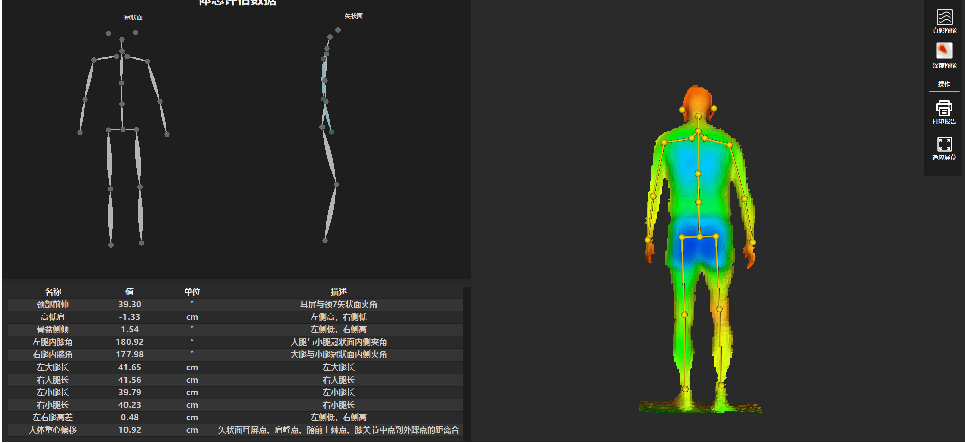Image resolution: width=965 pixels, height=443 pixels.
Task: Click the first column header of data table
Action: pyautogui.click(x=54, y=292)
